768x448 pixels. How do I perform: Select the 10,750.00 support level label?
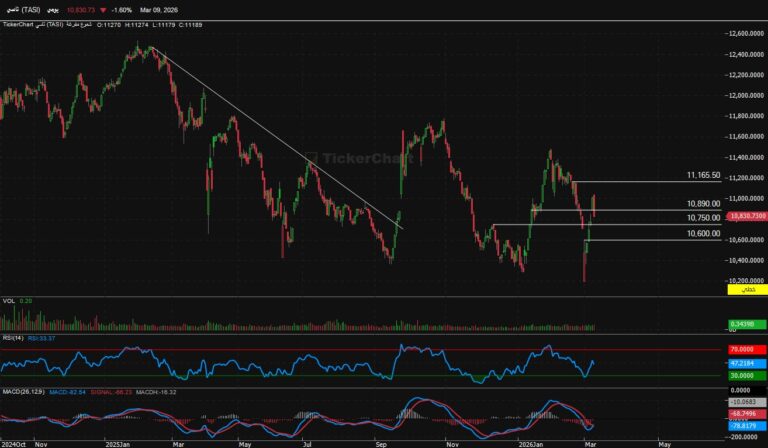703,217
